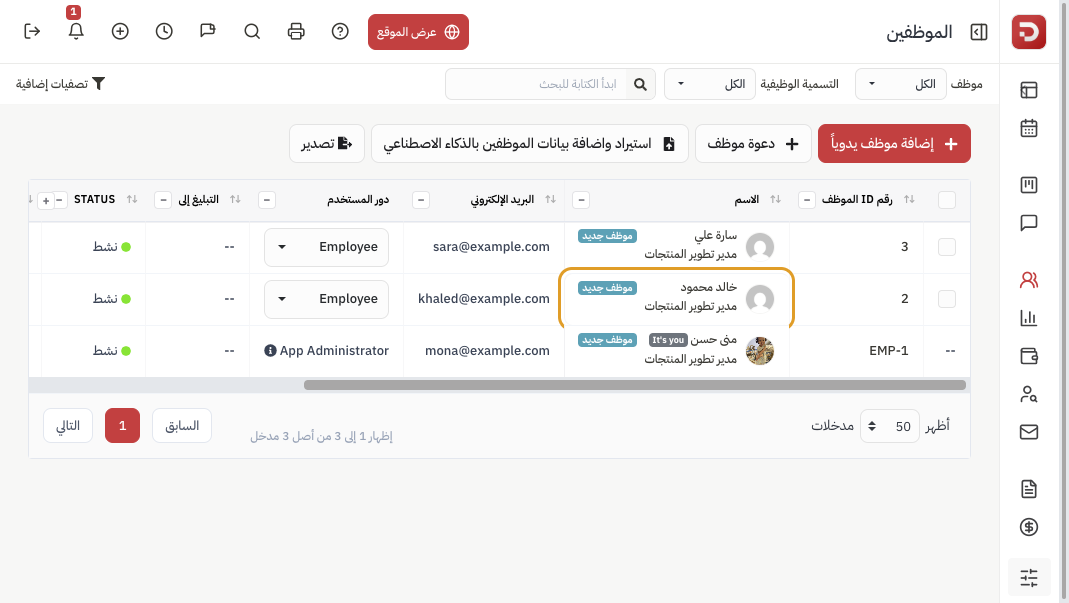Click the search text input field

(536, 84)
